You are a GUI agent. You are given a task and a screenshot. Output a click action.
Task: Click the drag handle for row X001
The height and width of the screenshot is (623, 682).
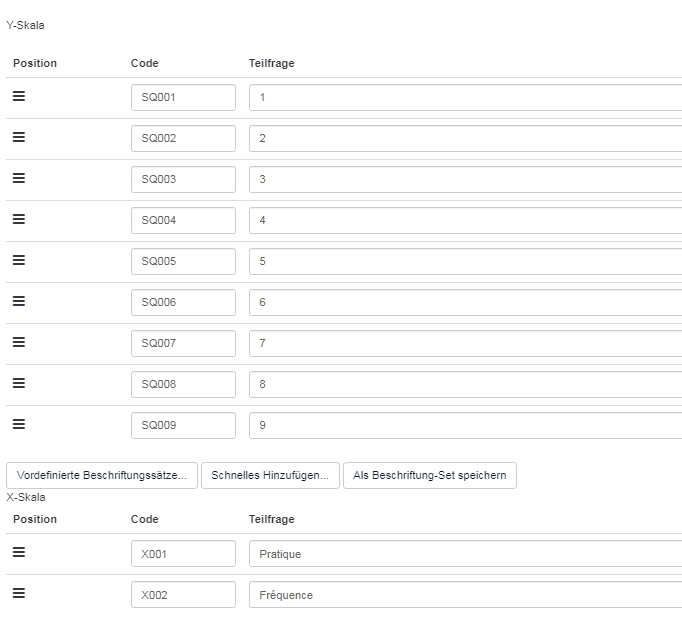(x=19, y=553)
